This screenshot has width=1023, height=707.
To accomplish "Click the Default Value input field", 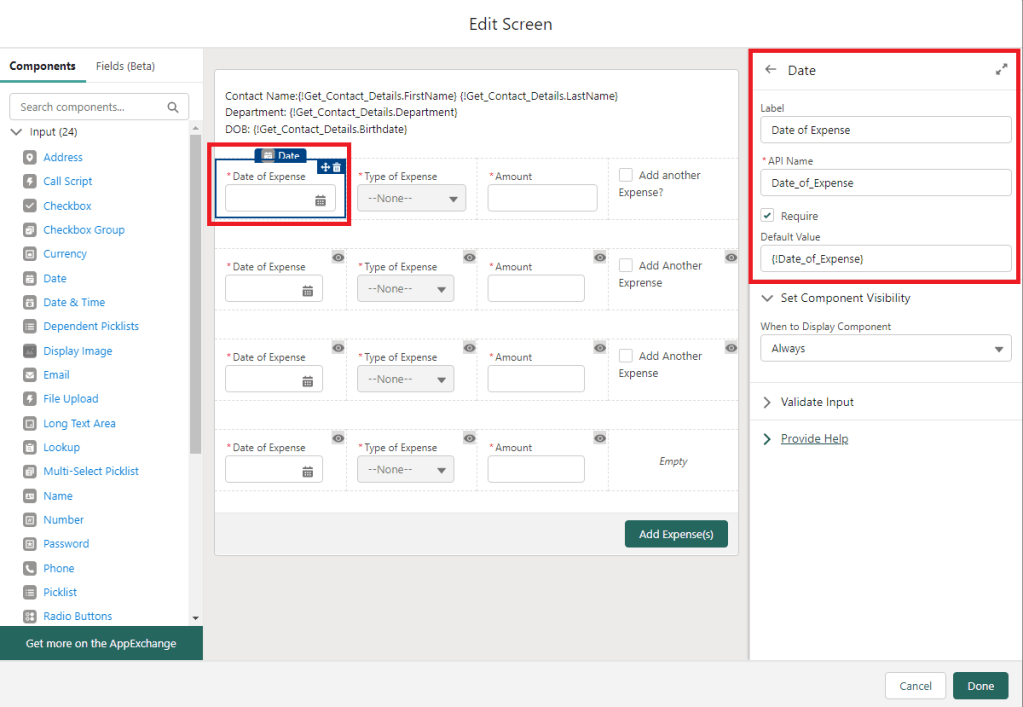I will pyautogui.click(x=885, y=258).
